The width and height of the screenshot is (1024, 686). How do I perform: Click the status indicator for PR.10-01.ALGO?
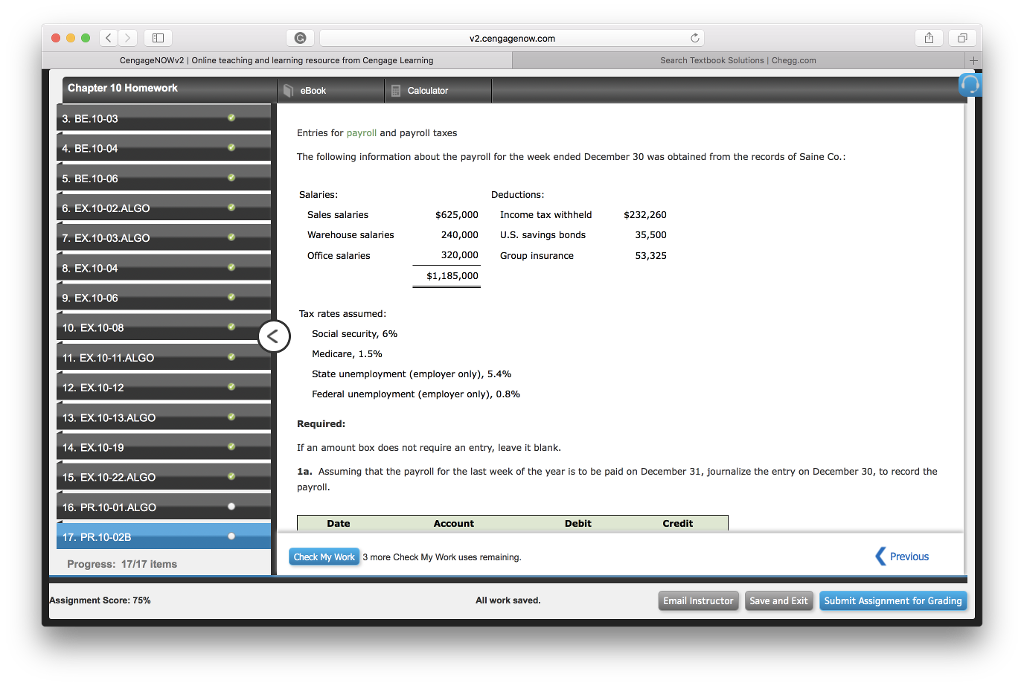pyautogui.click(x=231, y=507)
